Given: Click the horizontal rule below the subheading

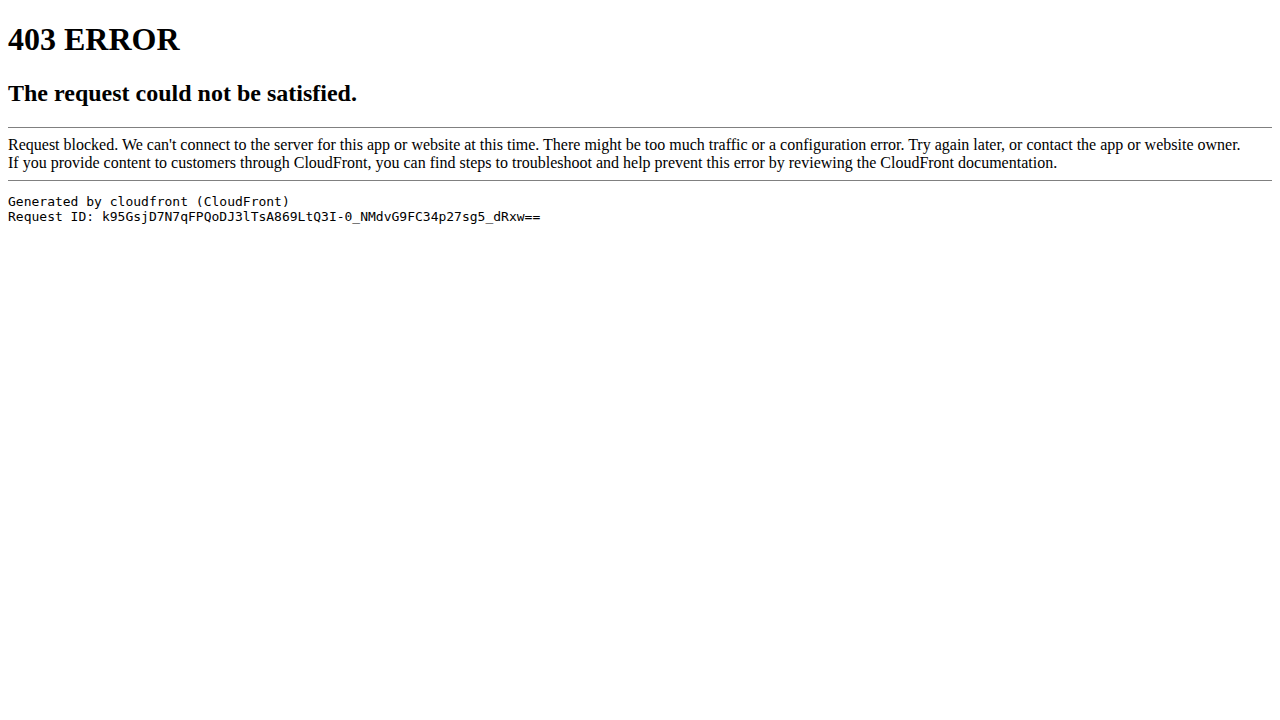Looking at the screenshot, I should [x=640, y=128].
